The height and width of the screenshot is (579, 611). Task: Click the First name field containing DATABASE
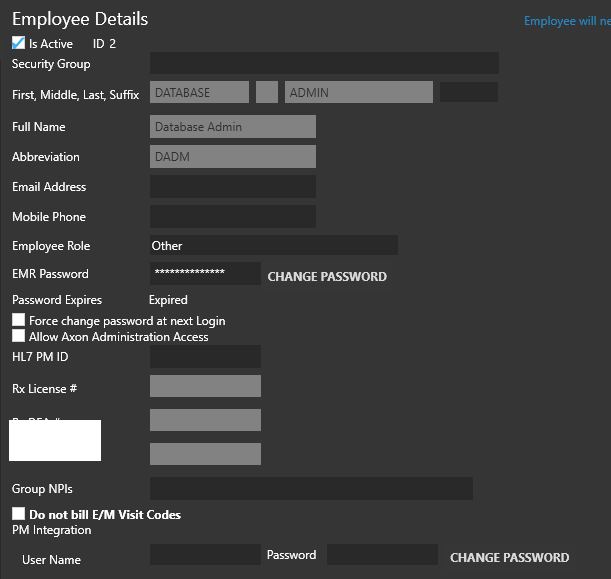tap(199, 93)
